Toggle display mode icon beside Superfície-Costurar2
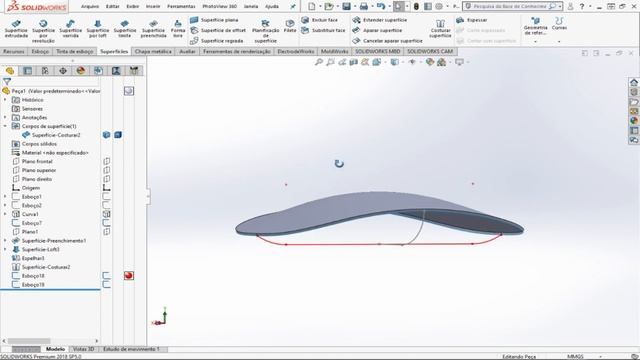This screenshot has width=640, height=360. click(x=118, y=135)
